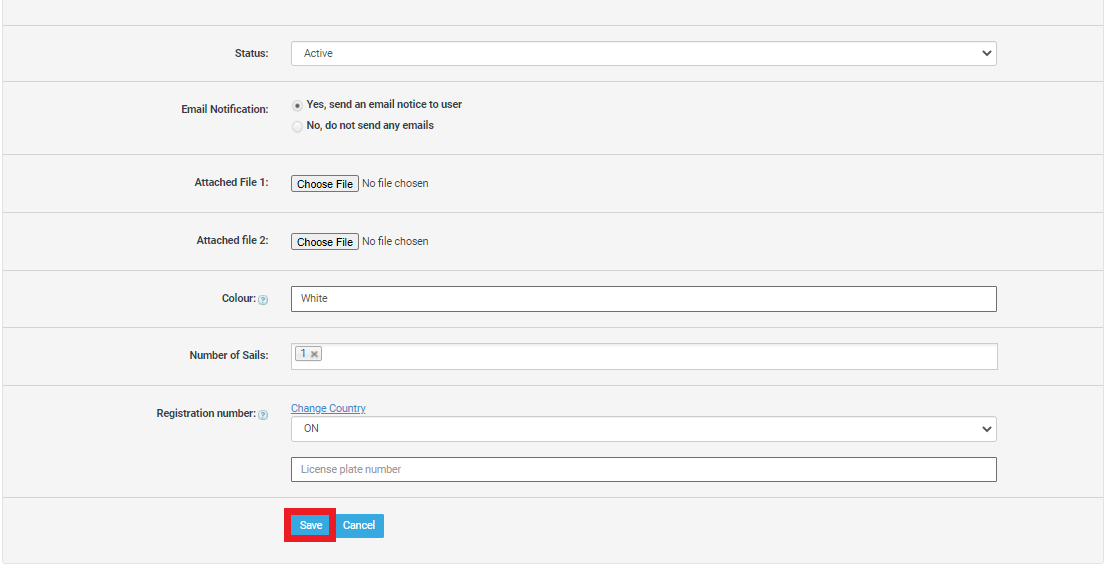The height and width of the screenshot is (571, 1104).
Task: Remove the '1' tag from Number of Sails
Action: tap(314, 354)
